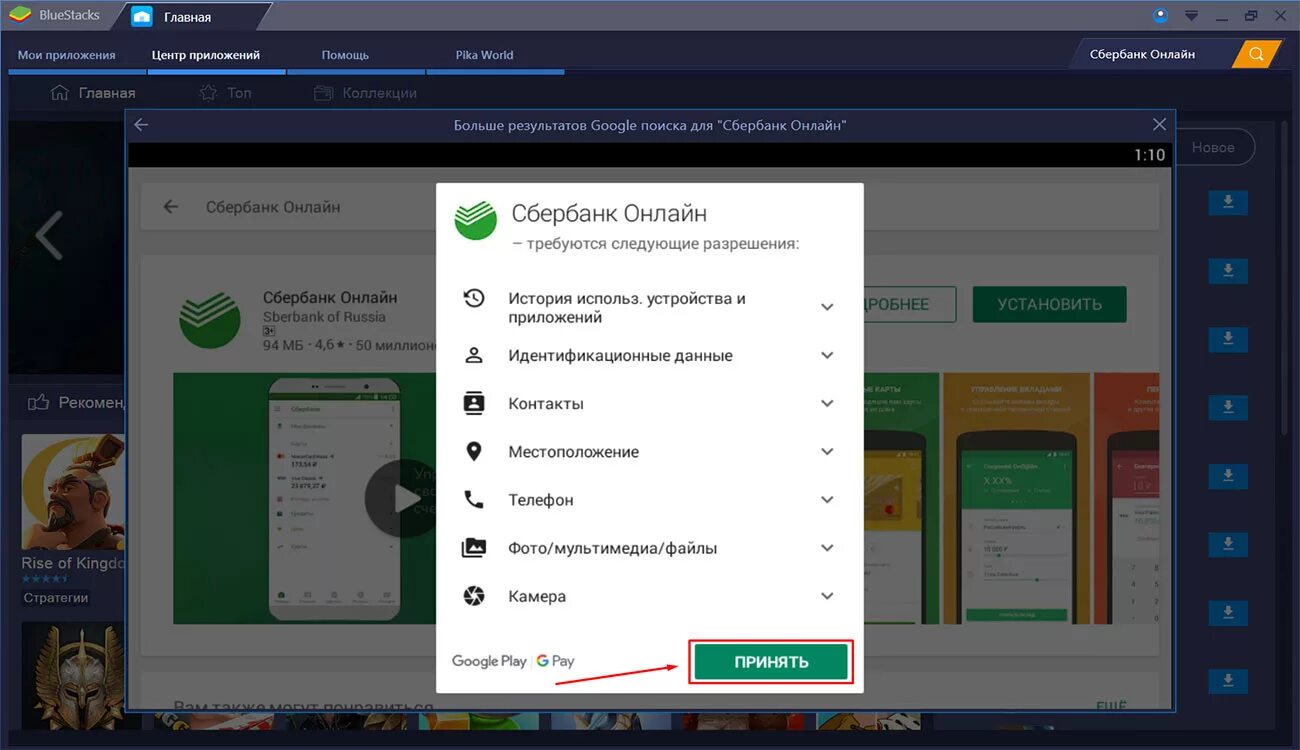Close the Google search results overlay
The image size is (1300, 750).
(x=1159, y=125)
